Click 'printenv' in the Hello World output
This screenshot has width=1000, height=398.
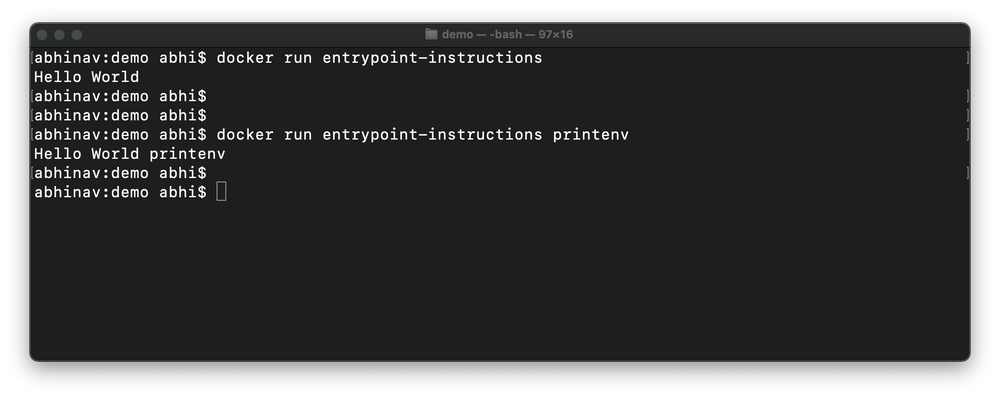point(188,154)
